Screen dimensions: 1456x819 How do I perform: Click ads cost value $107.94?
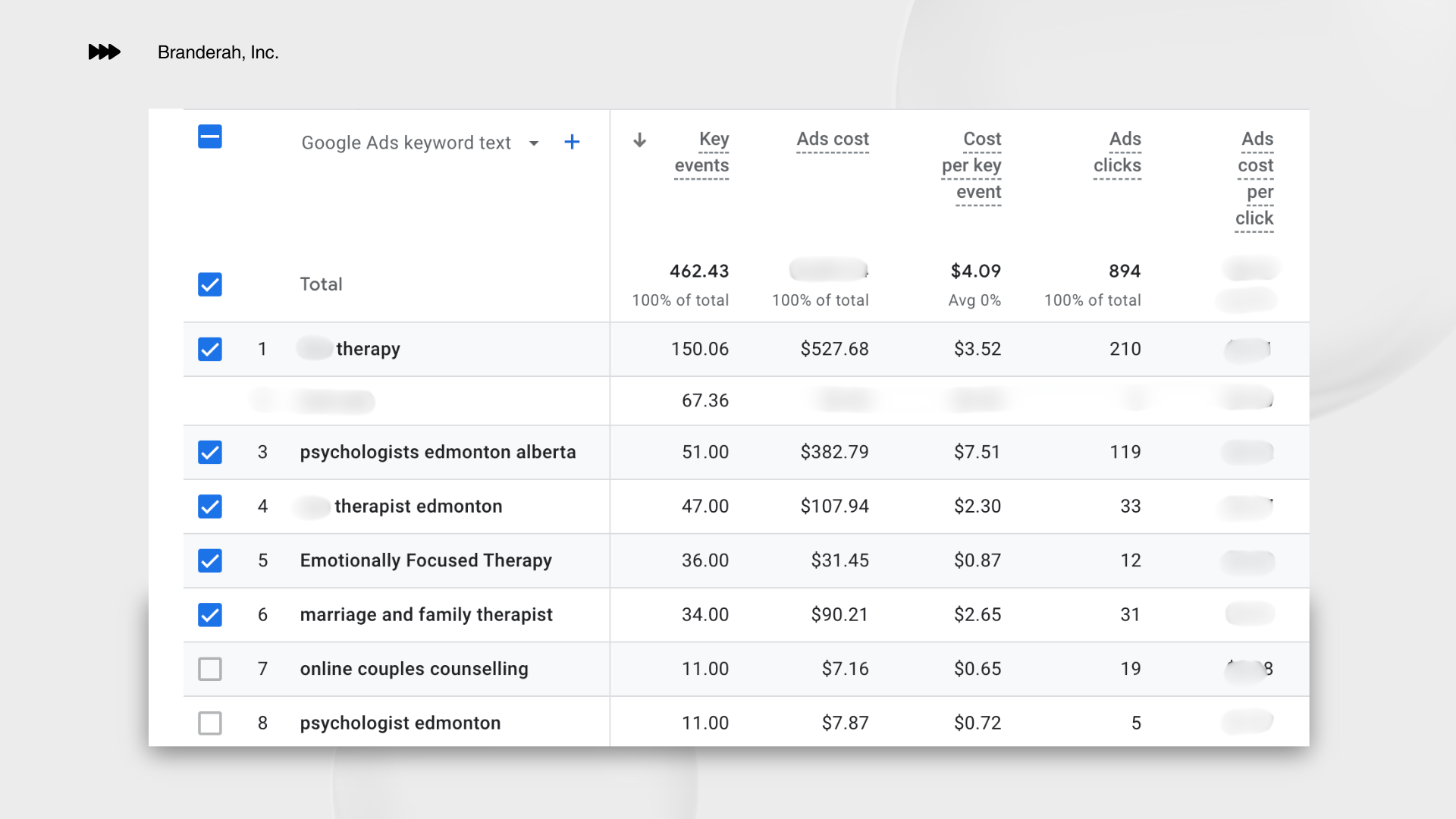(x=834, y=506)
